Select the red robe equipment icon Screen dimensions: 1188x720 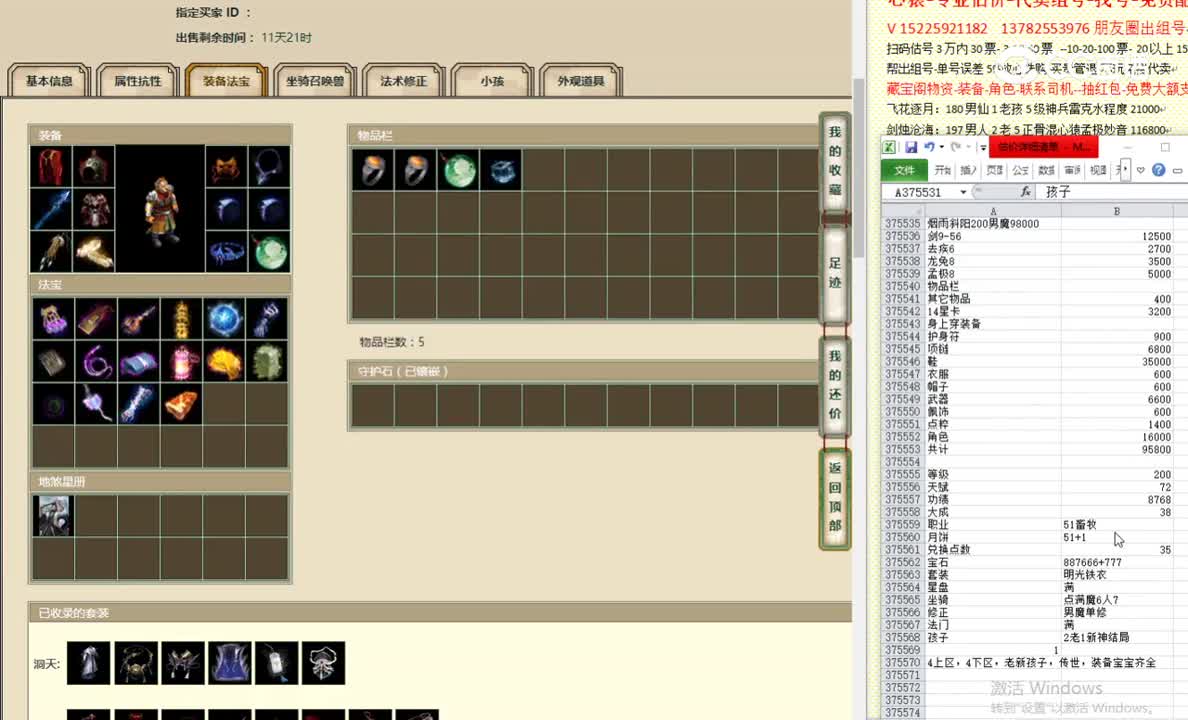(51, 167)
